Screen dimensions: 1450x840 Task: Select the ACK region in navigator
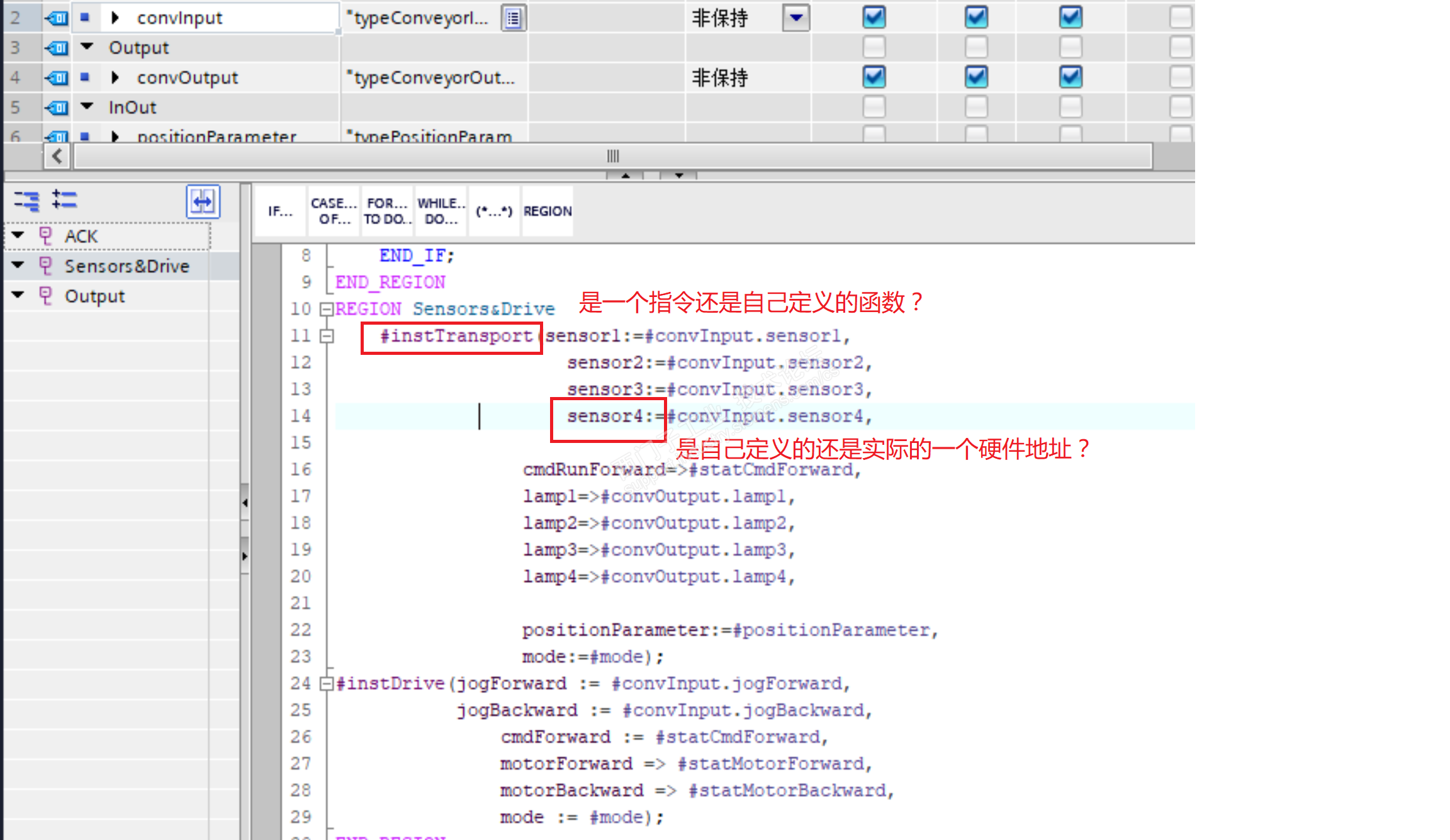click(81, 237)
